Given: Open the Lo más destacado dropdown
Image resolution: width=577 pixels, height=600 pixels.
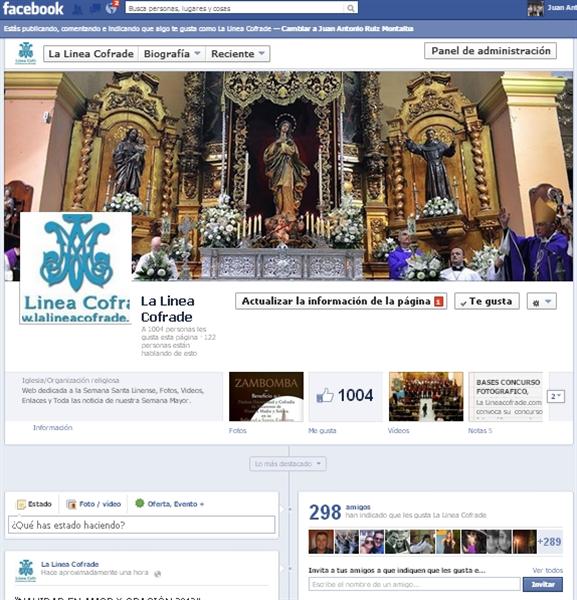Looking at the screenshot, I should 288,464.
